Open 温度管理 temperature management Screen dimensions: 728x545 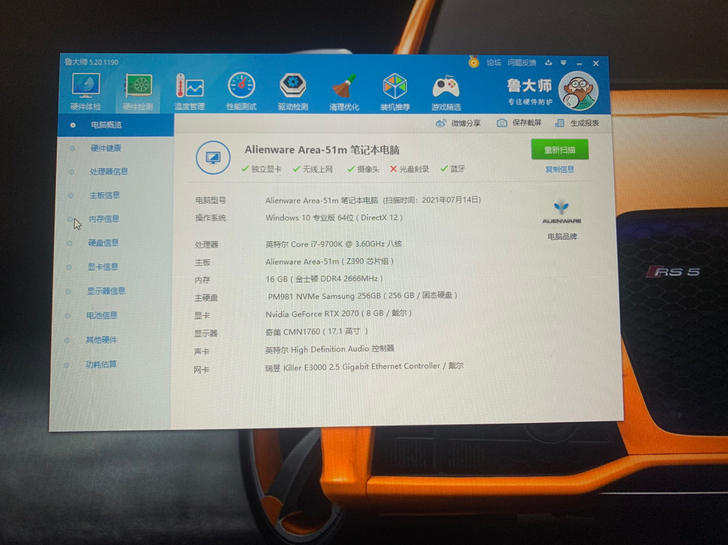point(189,90)
